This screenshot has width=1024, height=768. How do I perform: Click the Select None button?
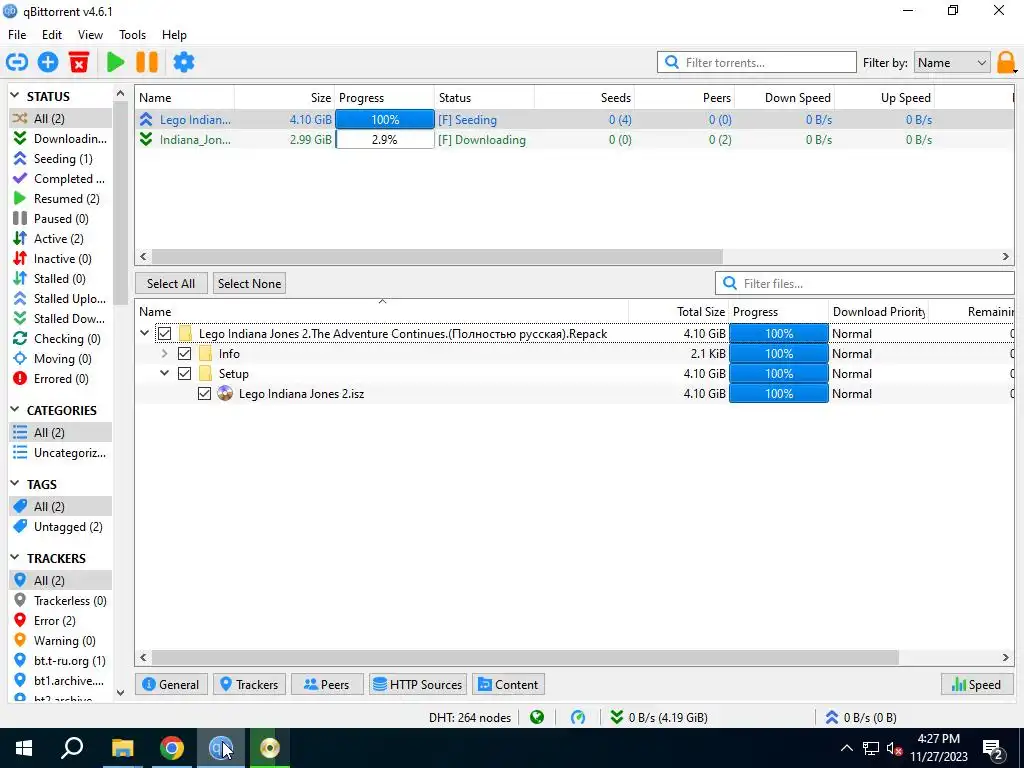[x=249, y=283]
